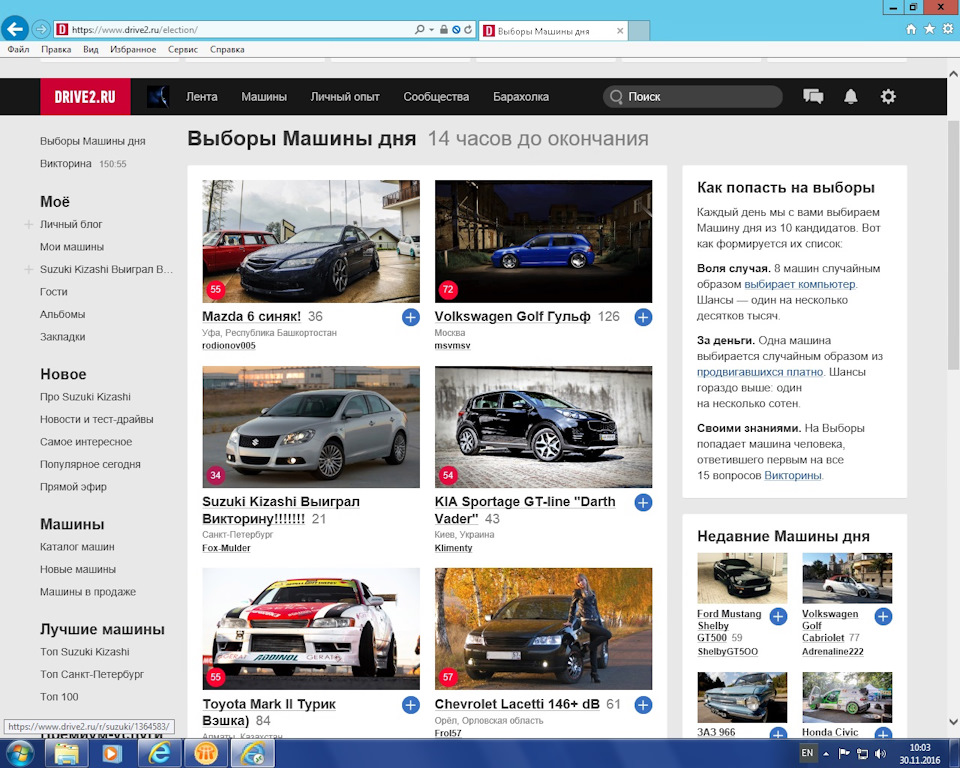This screenshot has height=768, width=960.
Task: Click the search magnifier in the address bar
Action: click(x=419, y=29)
